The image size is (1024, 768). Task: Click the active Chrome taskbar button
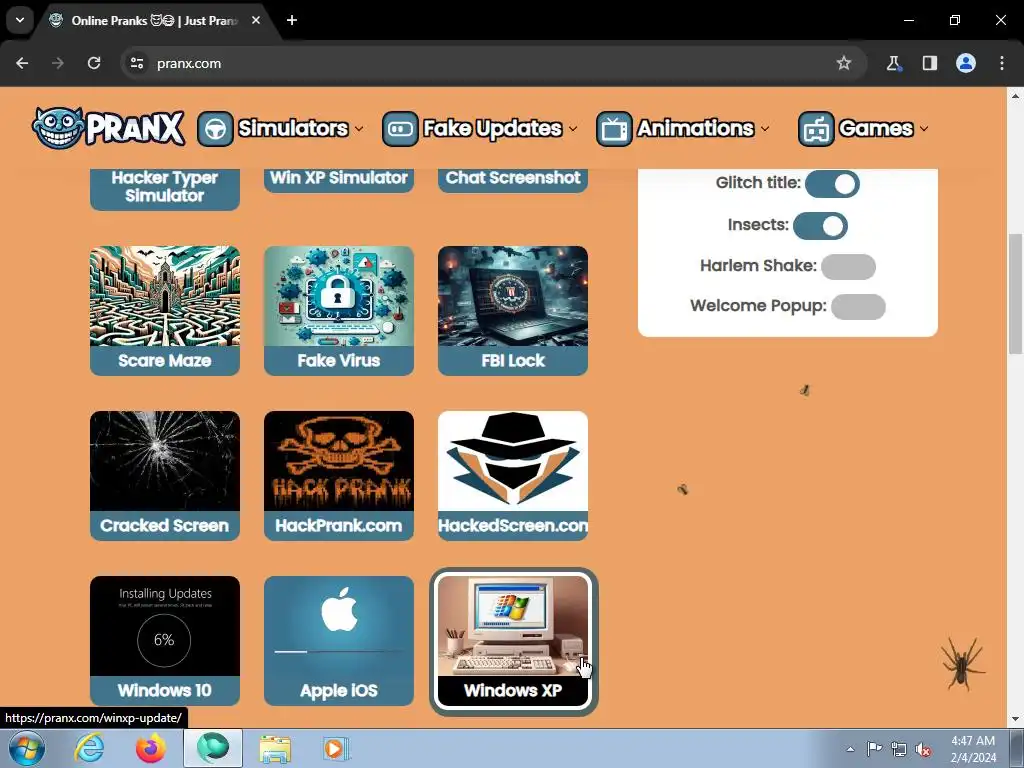point(213,748)
